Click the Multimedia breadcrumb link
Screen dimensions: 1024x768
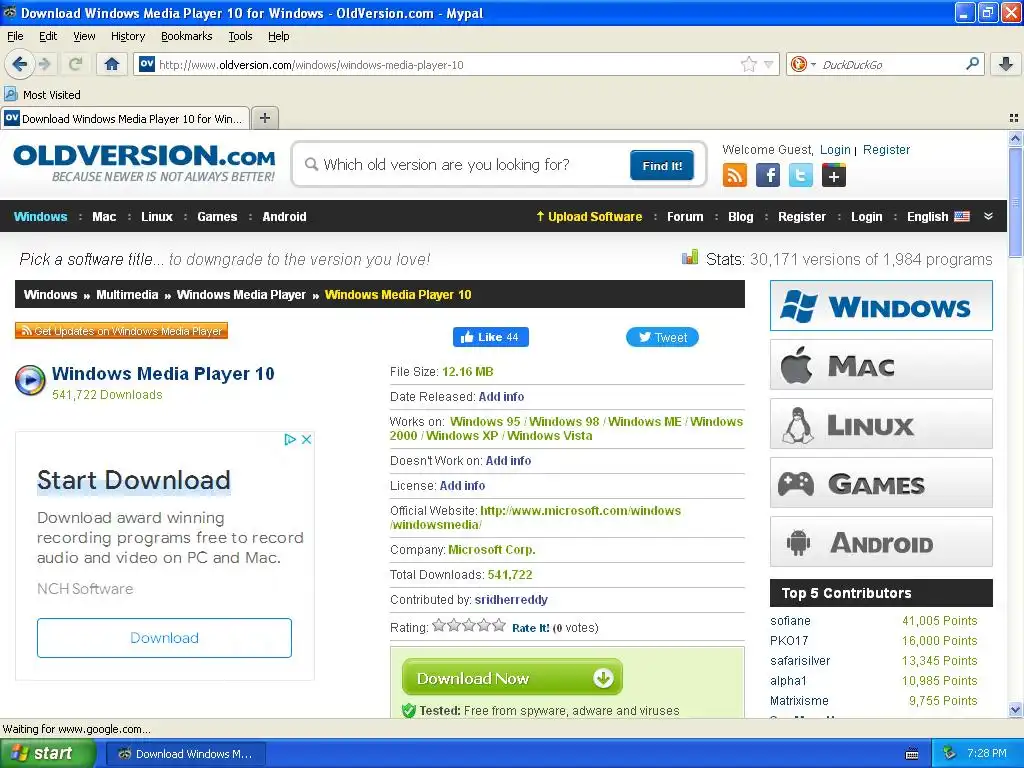point(127,295)
